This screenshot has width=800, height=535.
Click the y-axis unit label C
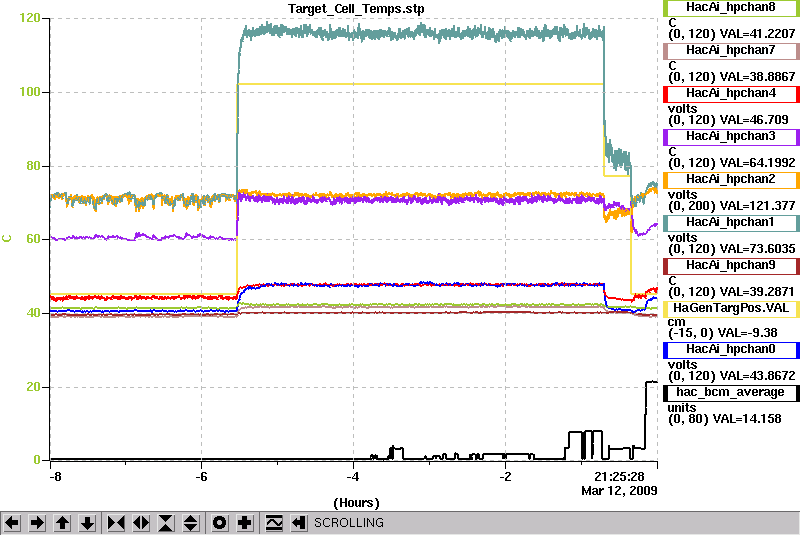7,239
